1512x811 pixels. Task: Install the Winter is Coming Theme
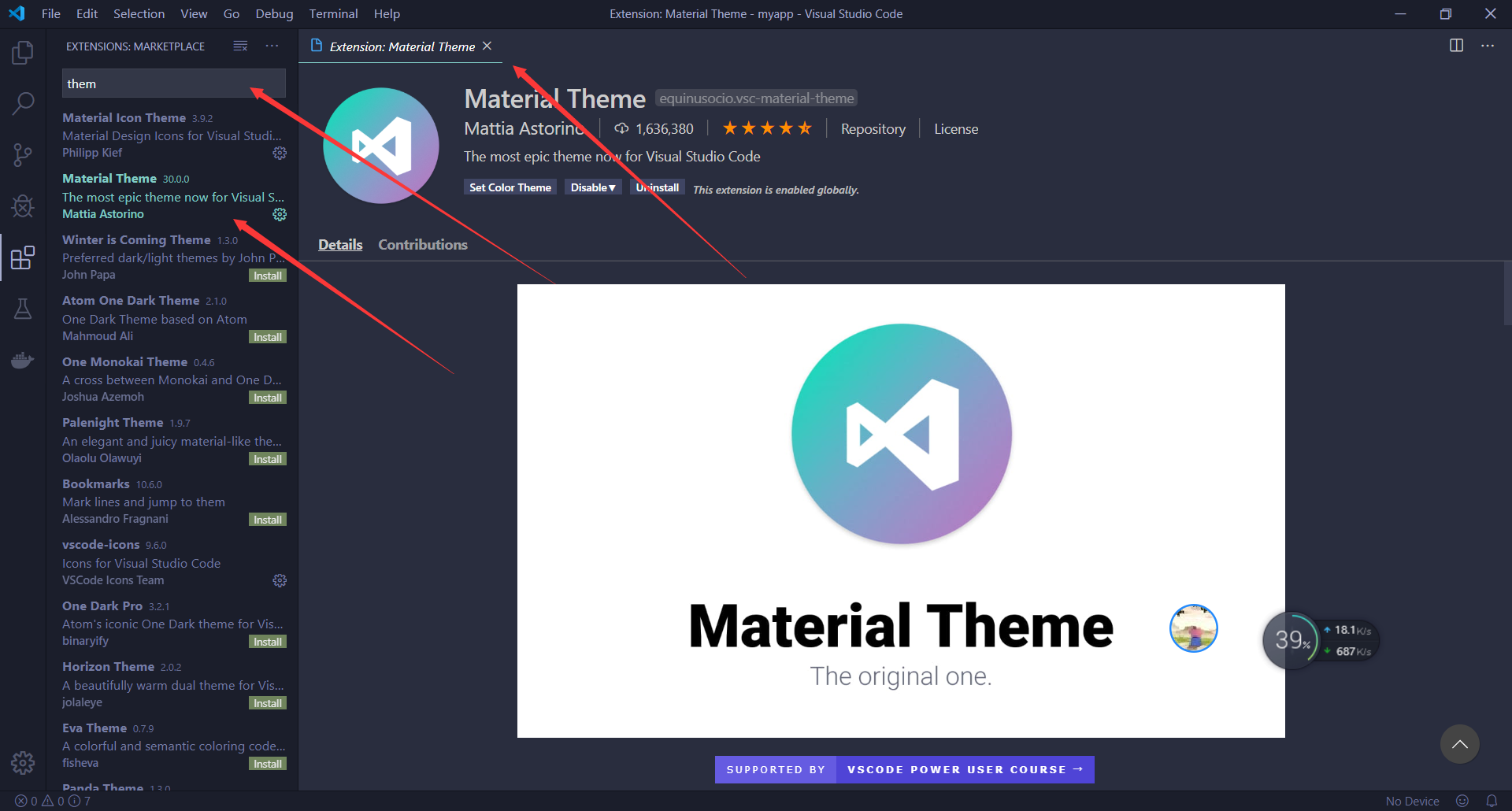point(267,275)
